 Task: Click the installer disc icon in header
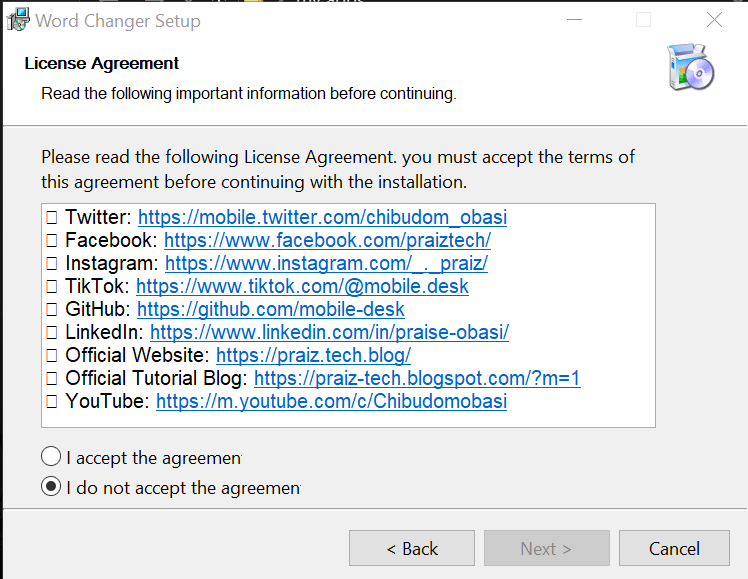click(691, 68)
